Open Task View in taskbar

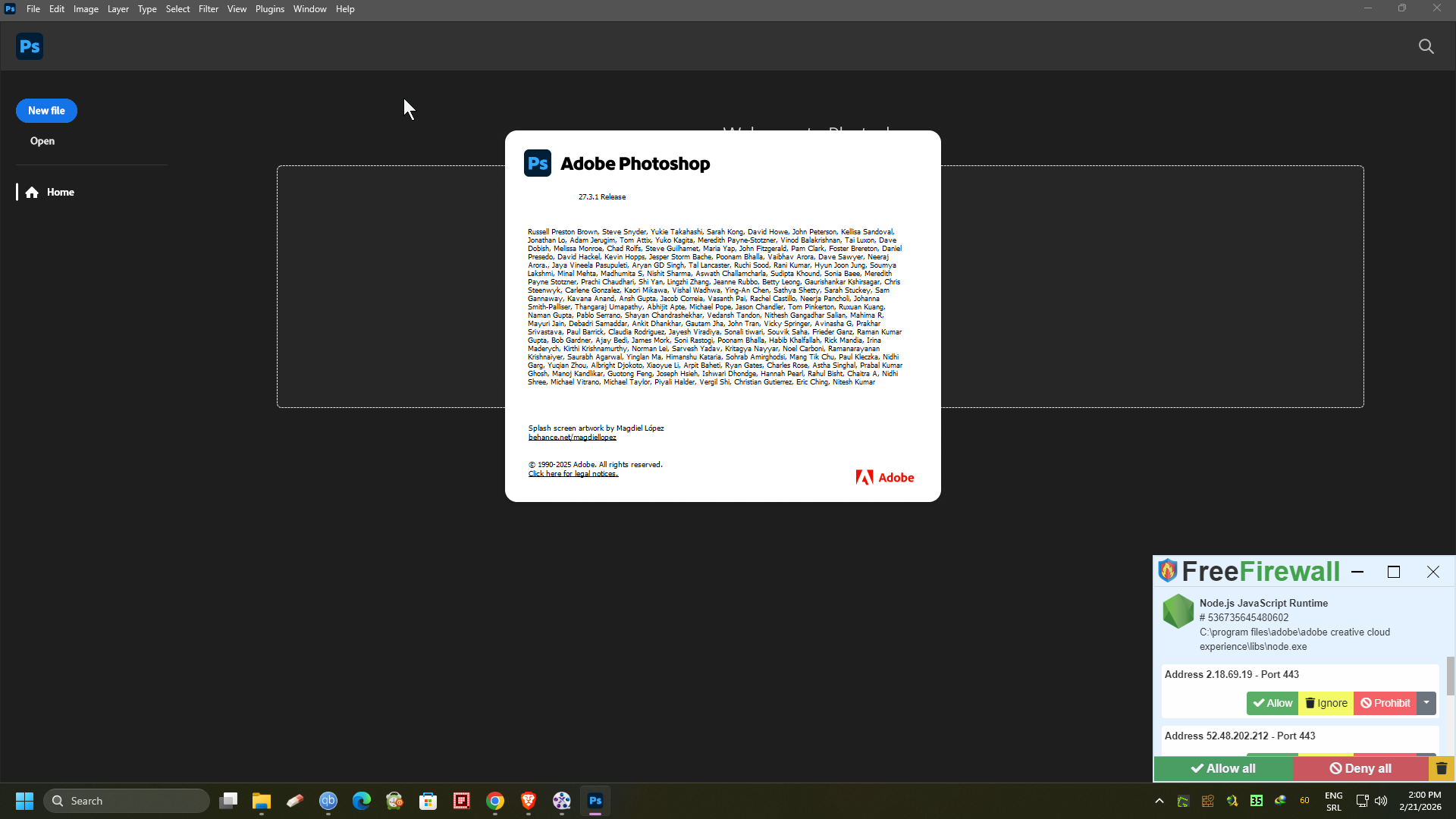click(x=228, y=801)
